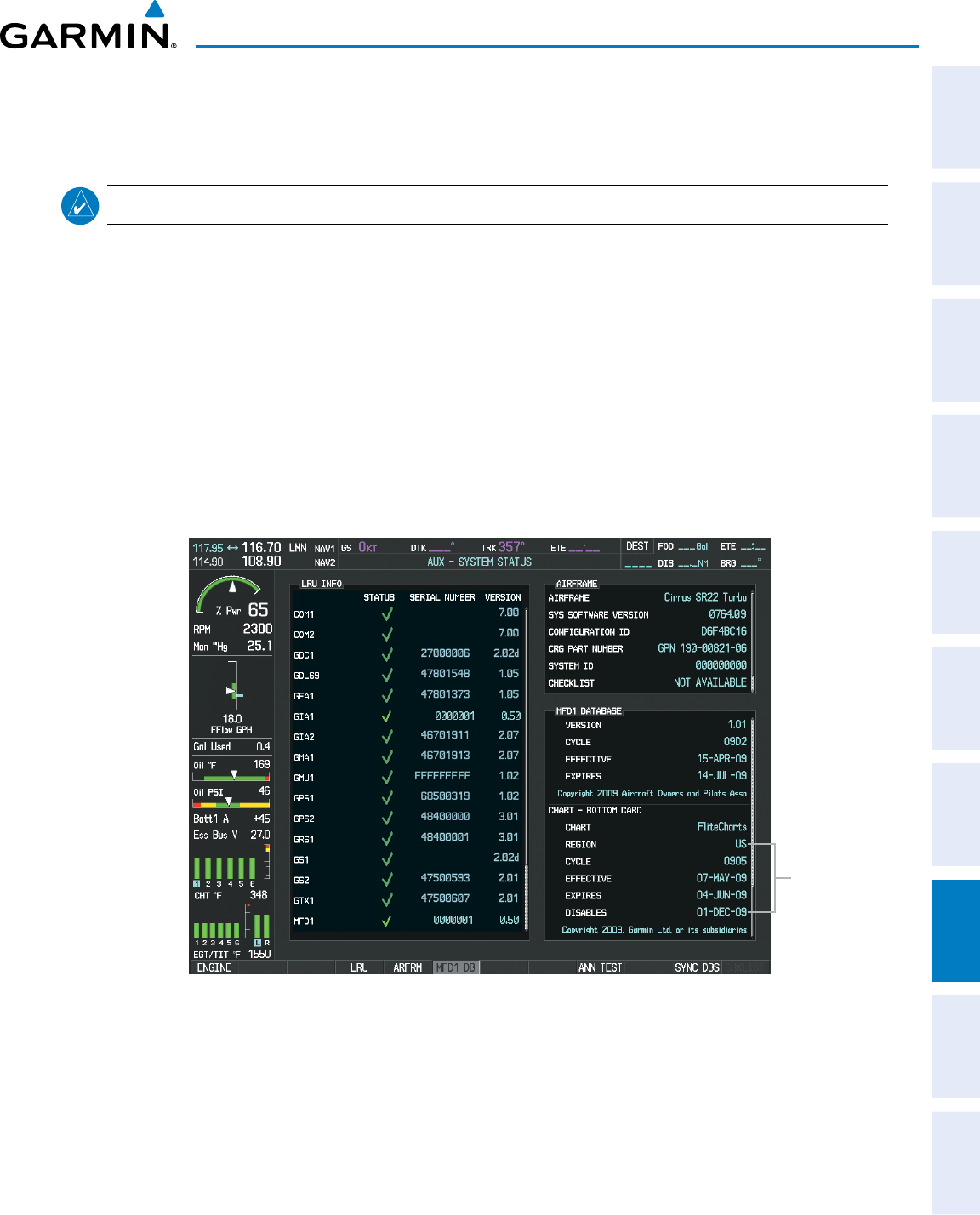The image size is (980, 1215).
Task: Click the GTX1 serial number 47500607
Action: coord(445,898)
